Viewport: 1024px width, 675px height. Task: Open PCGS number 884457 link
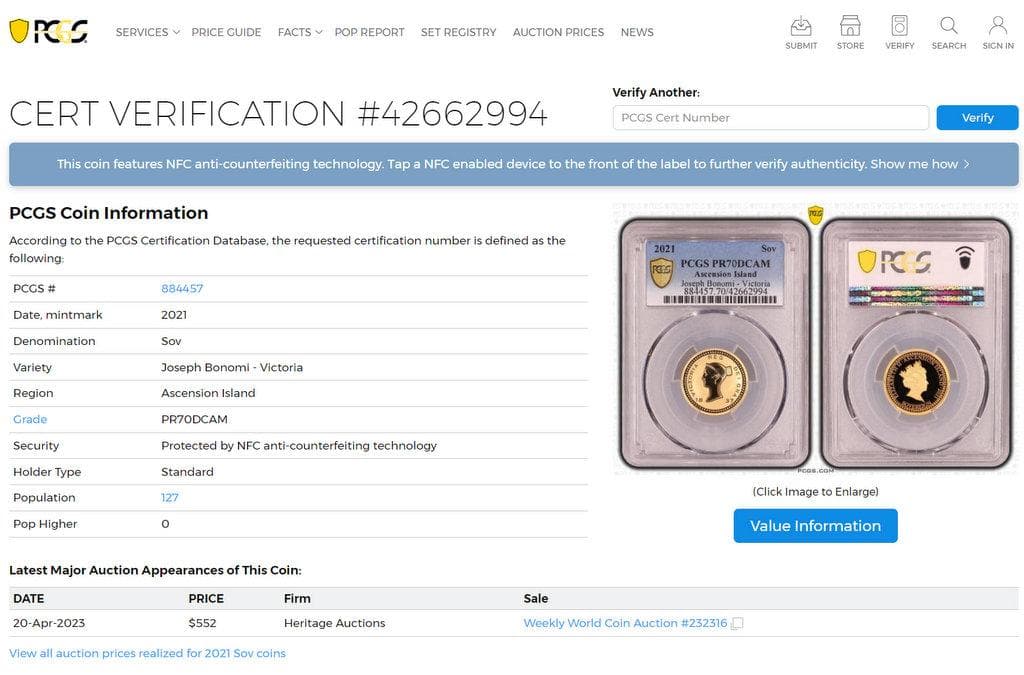(182, 289)
